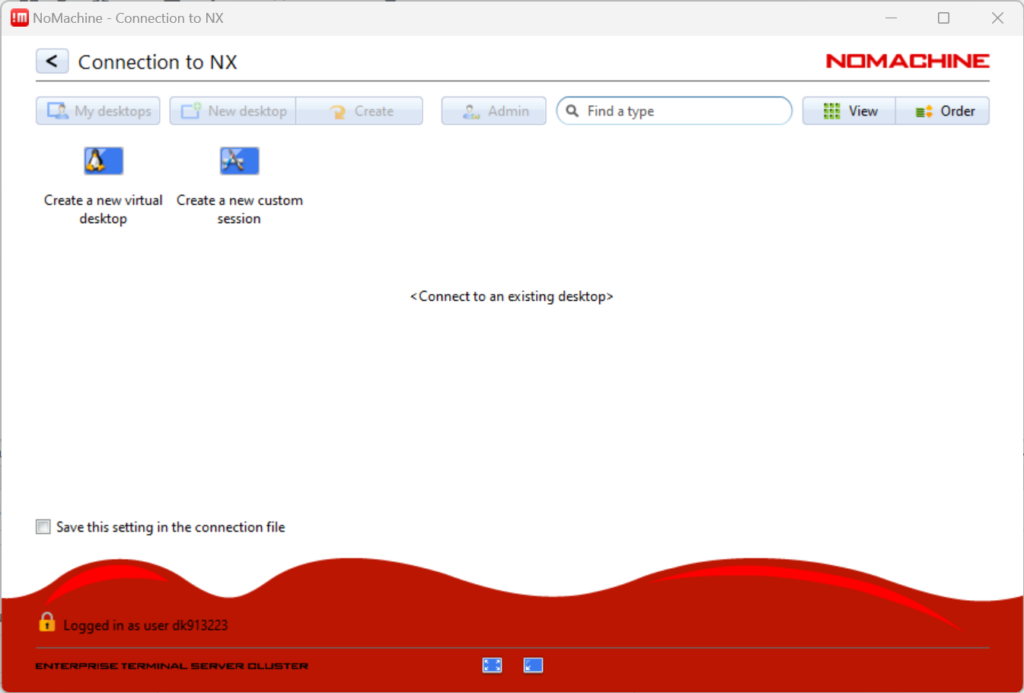The width and height of the screenshot is (1024, 693).
Task: Enable saving this setting in the connection file
Action: point(43,526)
